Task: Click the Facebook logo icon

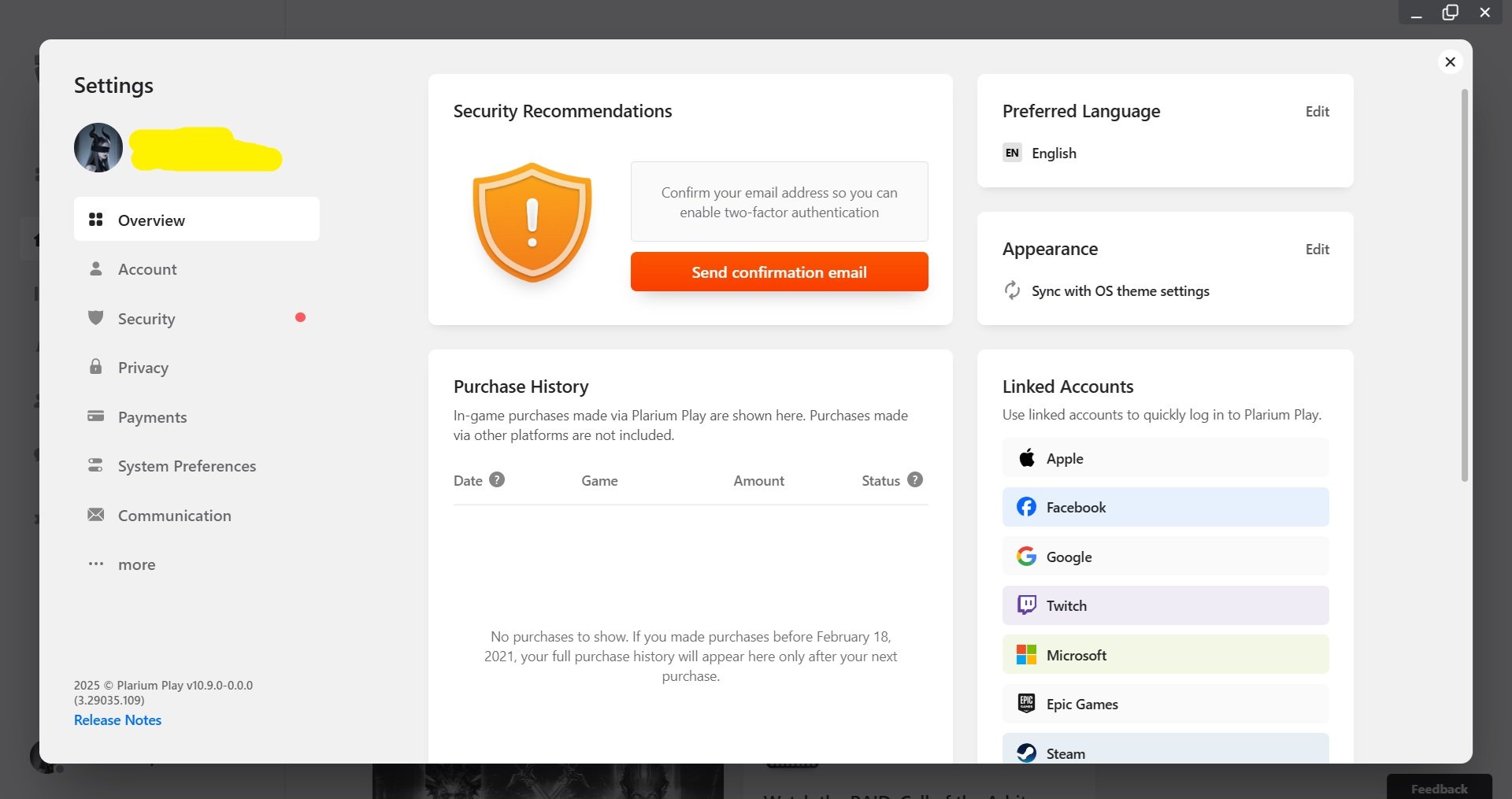Action: tap(1026, 507)
